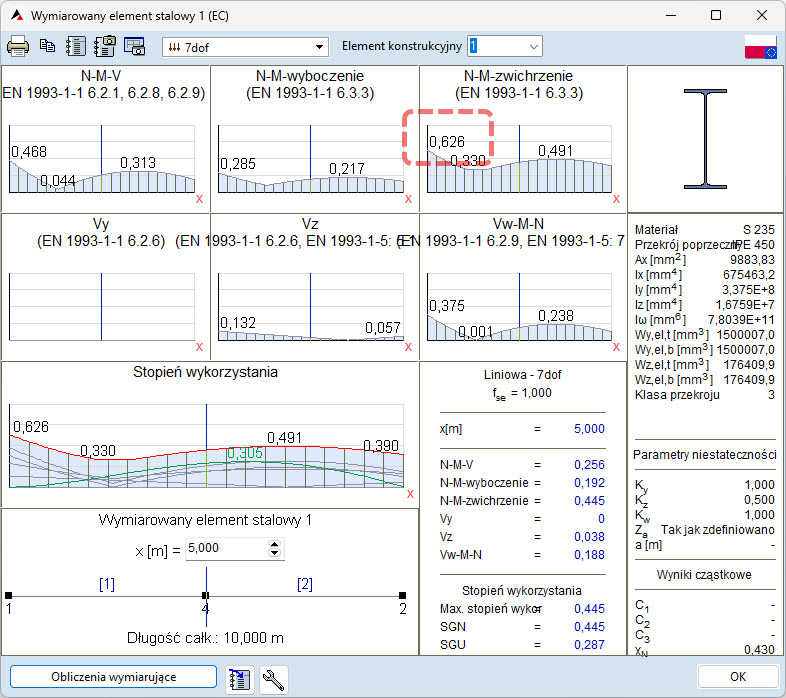Click segment label [1] on the beam

point(107,584)
